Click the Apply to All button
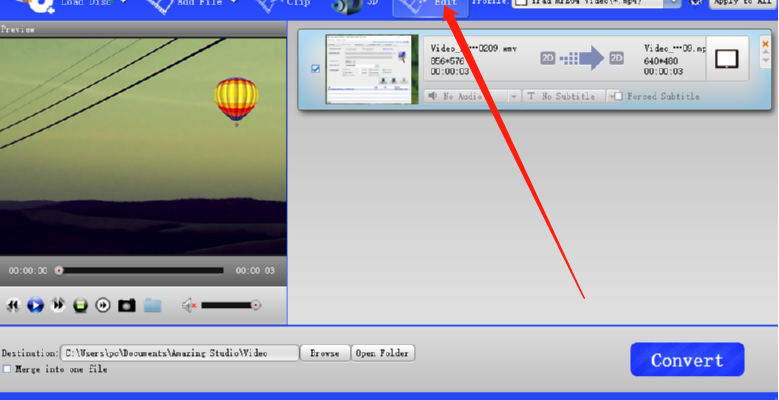 pos(743,4)
